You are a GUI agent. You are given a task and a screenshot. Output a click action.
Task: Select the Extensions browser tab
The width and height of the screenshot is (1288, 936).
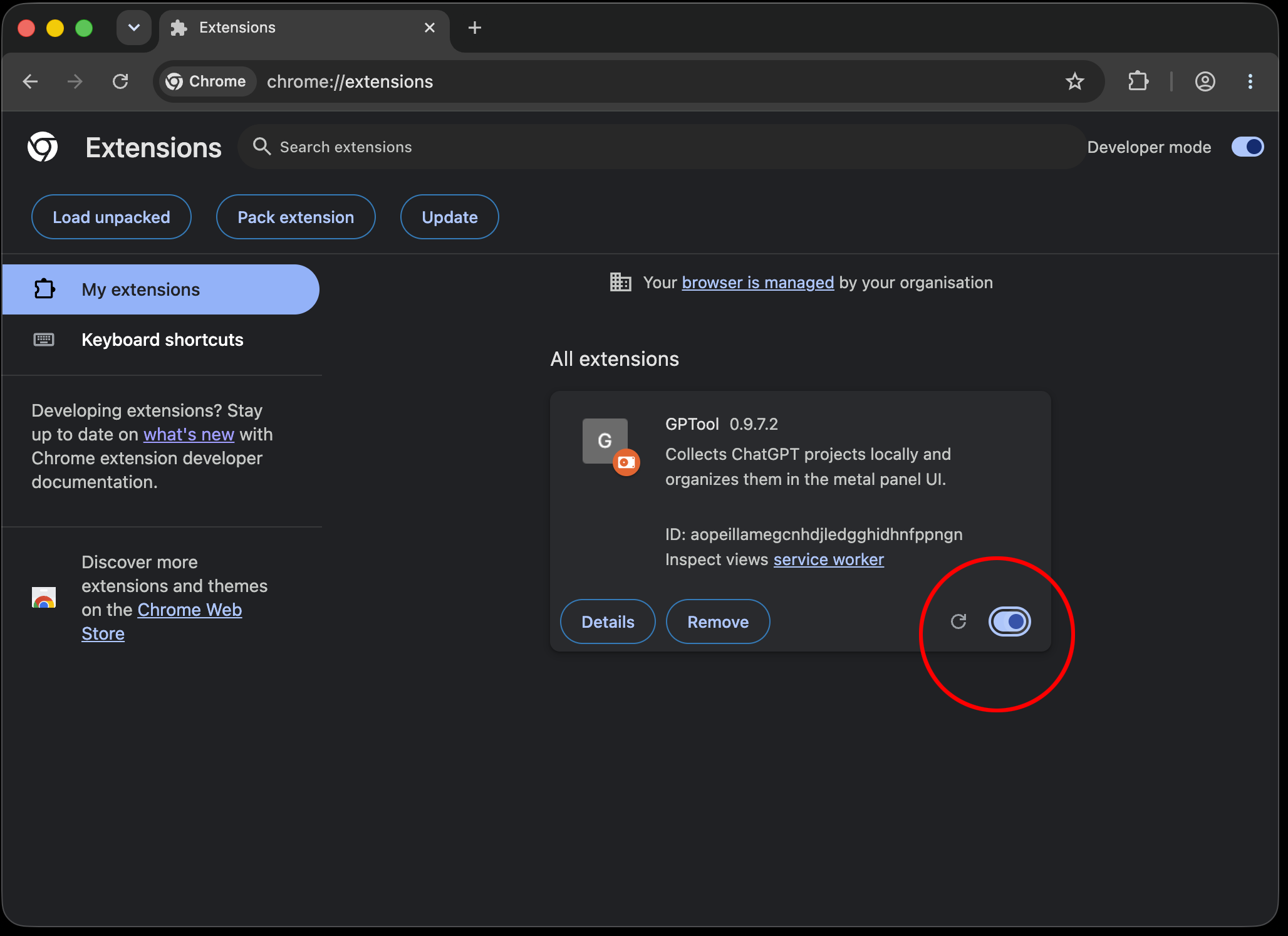pos(304,28)
